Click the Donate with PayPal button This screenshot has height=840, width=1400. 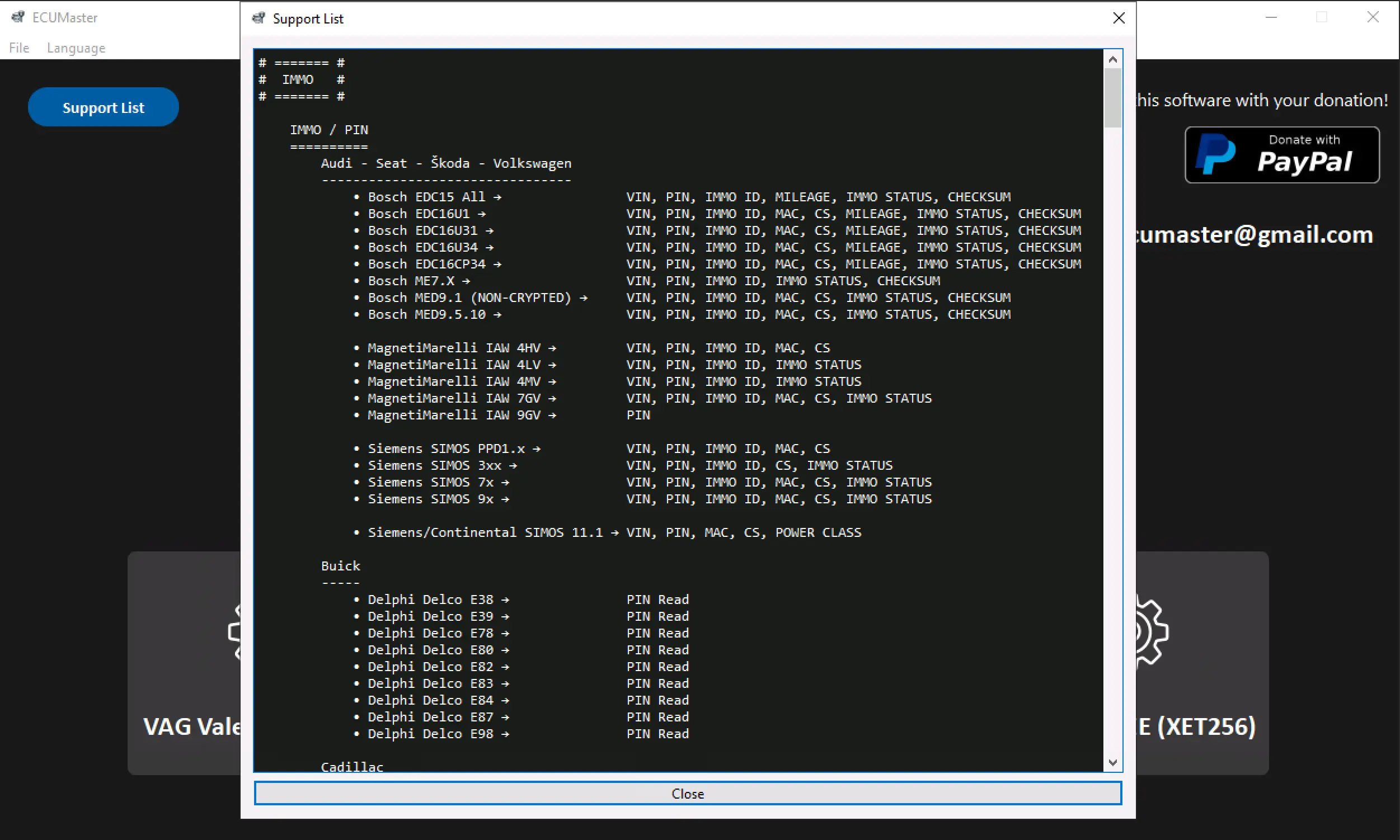pyautogui.click(x=1281, y=154)
